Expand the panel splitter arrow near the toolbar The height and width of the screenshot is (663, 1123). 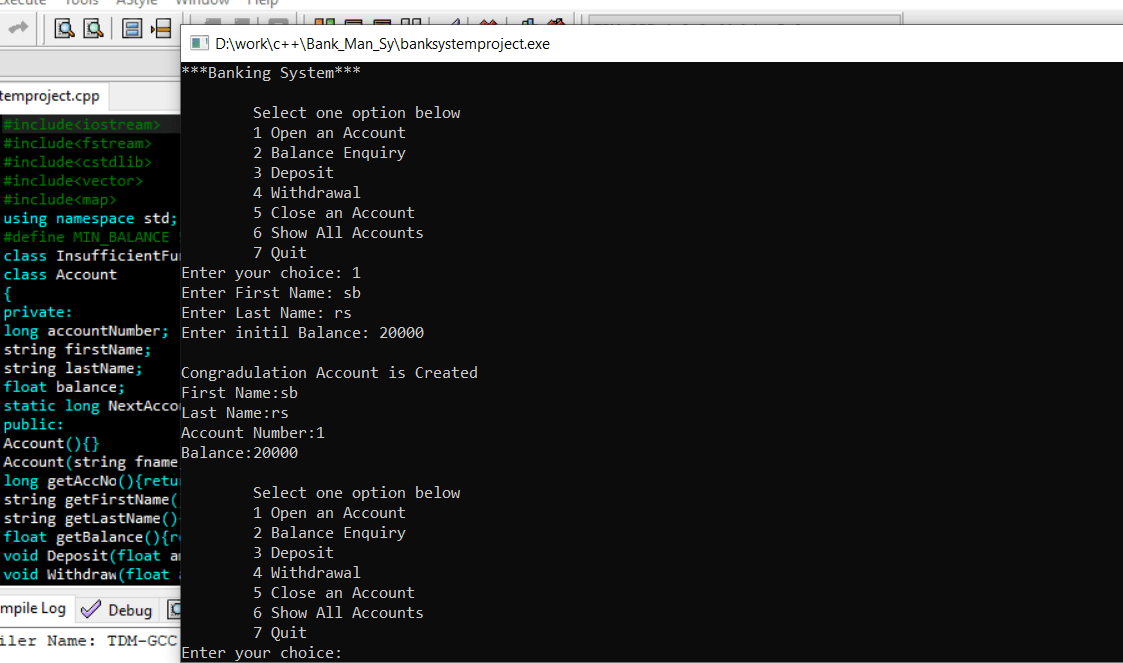click(x=152, y=30)
